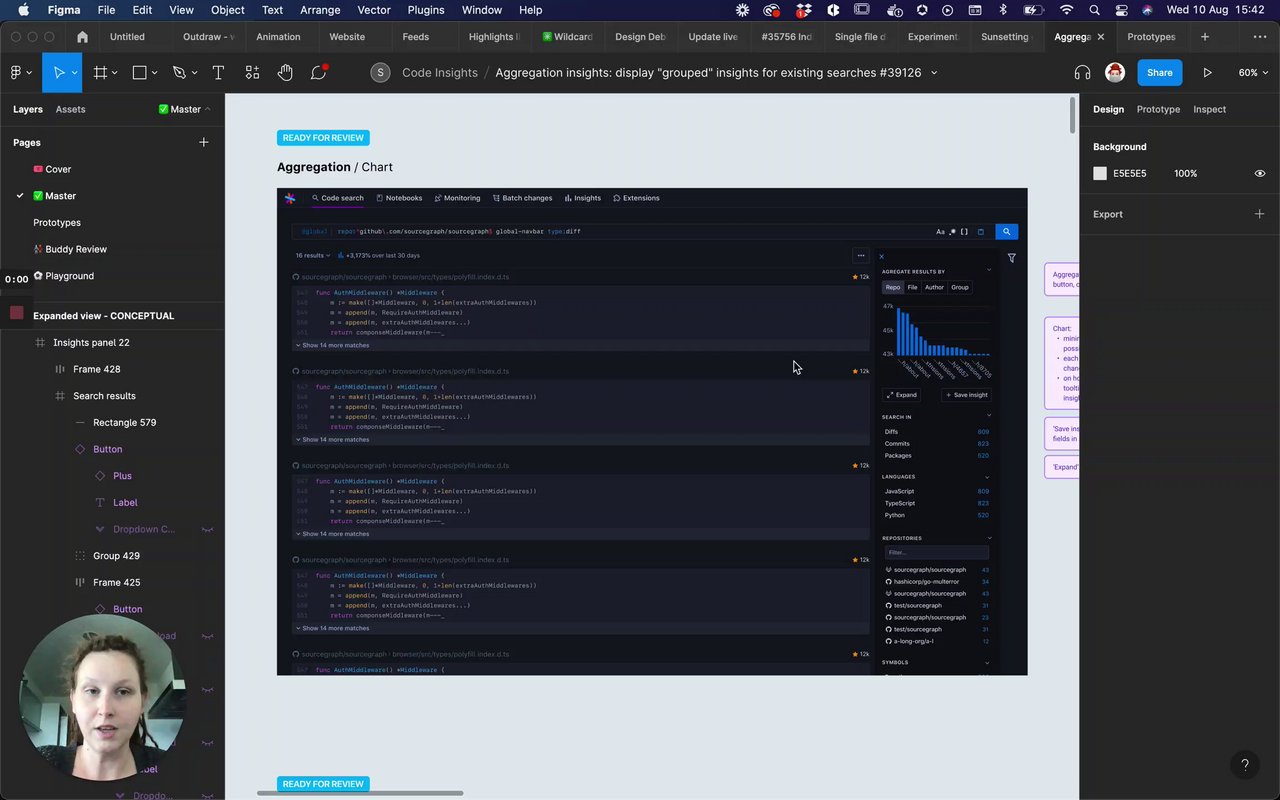Click the three-dot menu above search results

click(861, 256)
